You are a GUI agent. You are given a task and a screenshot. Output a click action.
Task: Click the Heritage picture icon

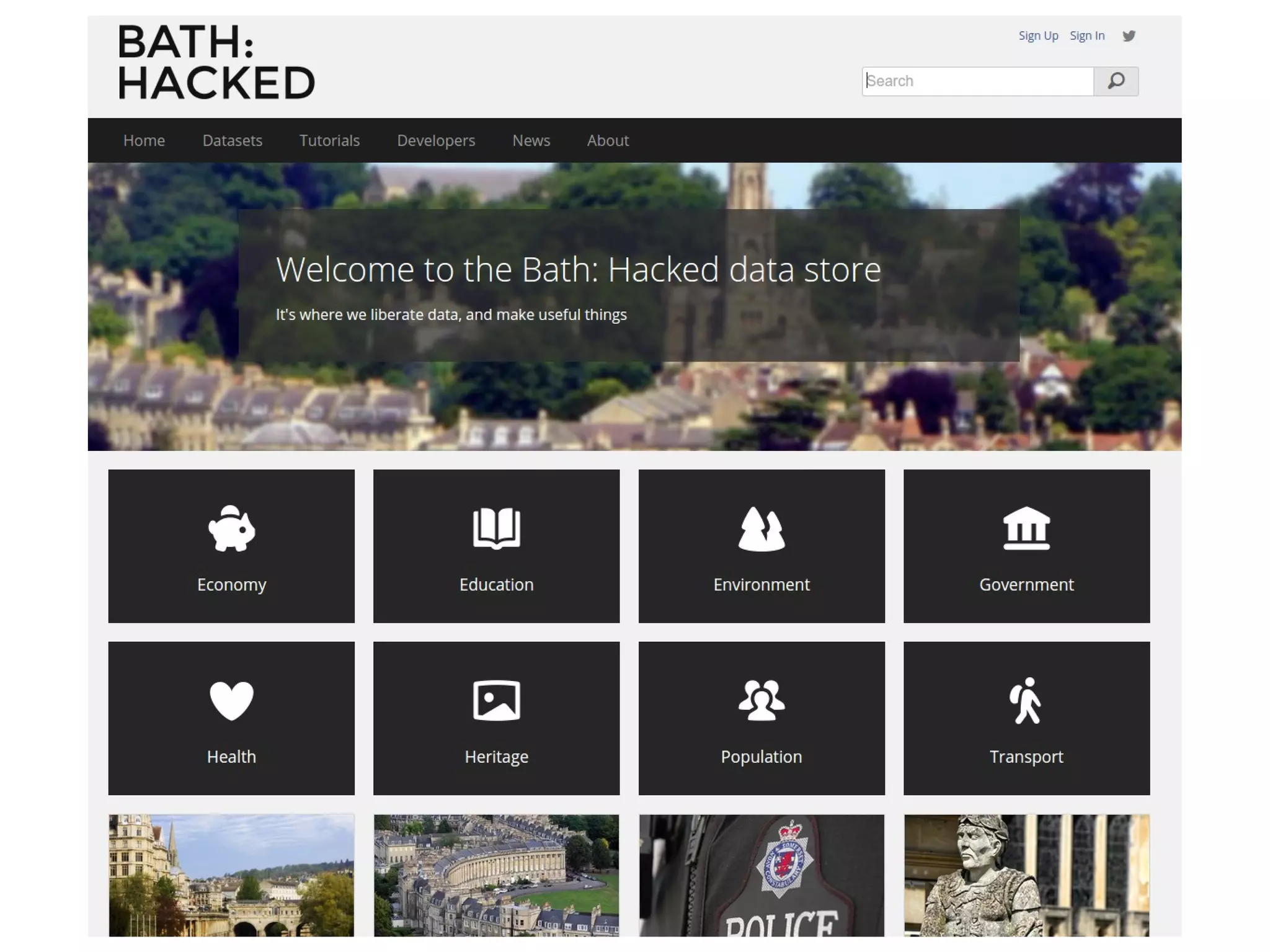496,701
